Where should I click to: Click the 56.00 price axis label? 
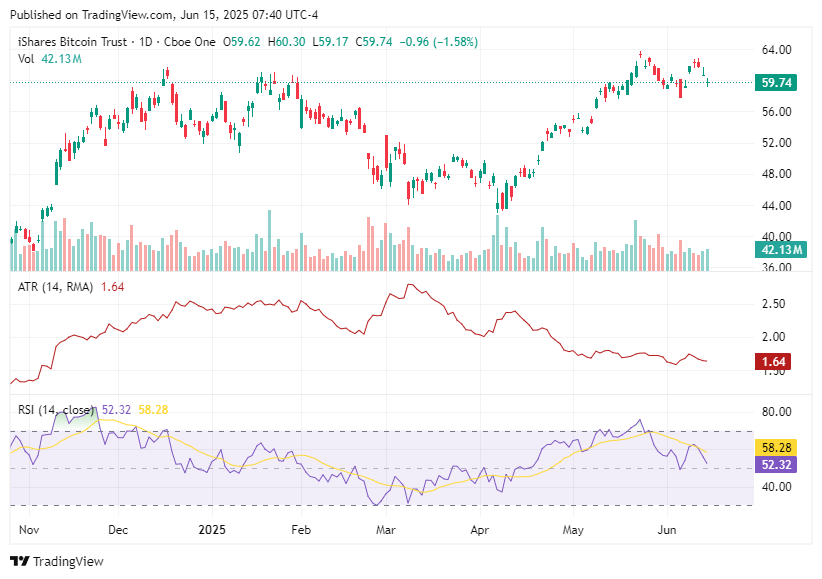pyautogui.click(x=776, y=111)
